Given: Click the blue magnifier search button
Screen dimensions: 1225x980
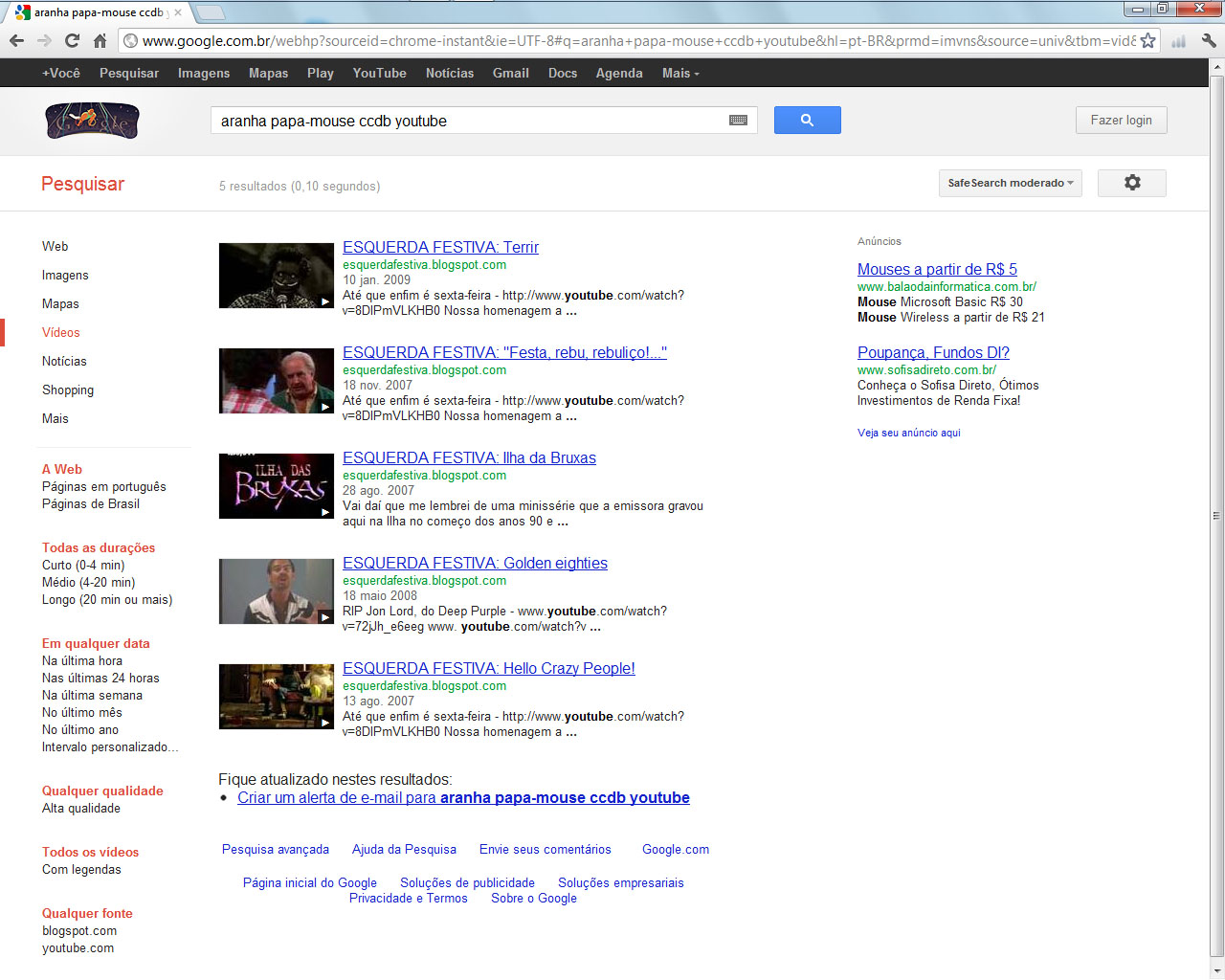Looking at the screenshot, I should [807, 121].
